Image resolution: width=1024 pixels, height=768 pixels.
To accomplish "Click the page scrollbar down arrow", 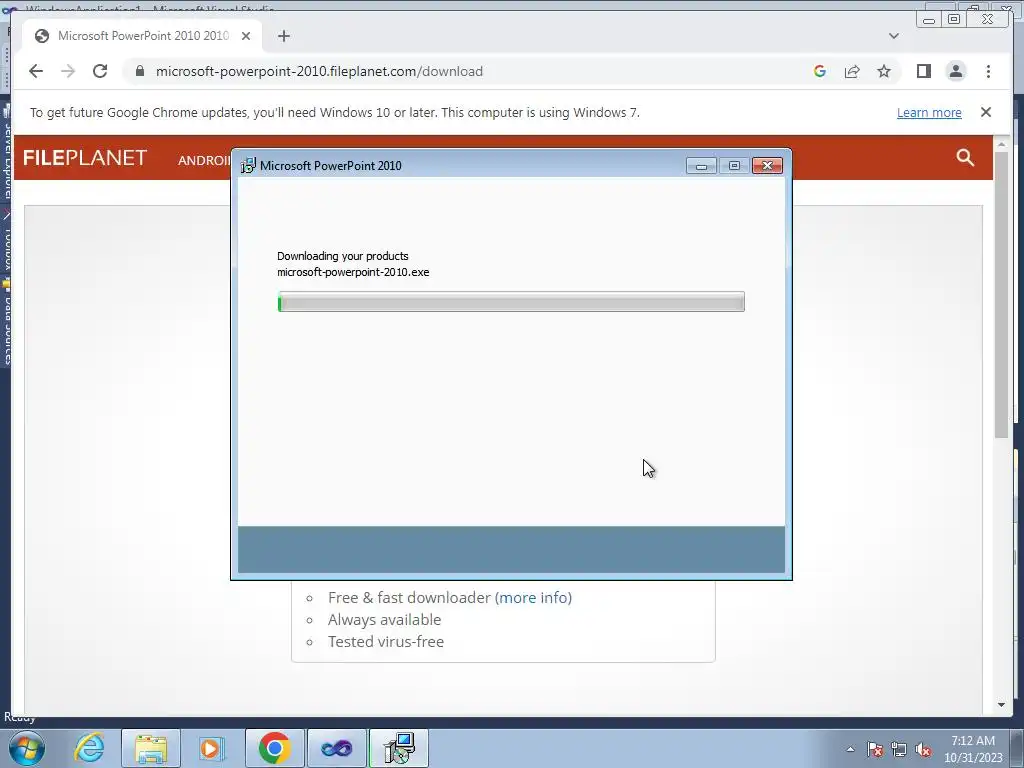I will (x=1002, y=705).
